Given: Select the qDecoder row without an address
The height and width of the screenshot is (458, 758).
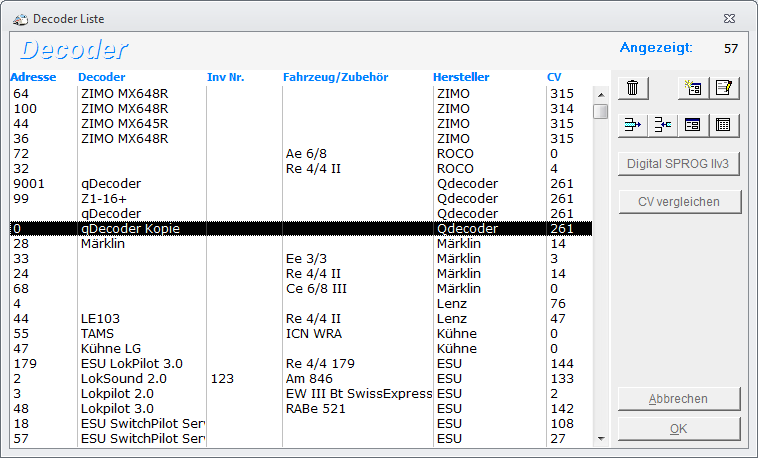Looking at the screenshot, I should (301, 214).
